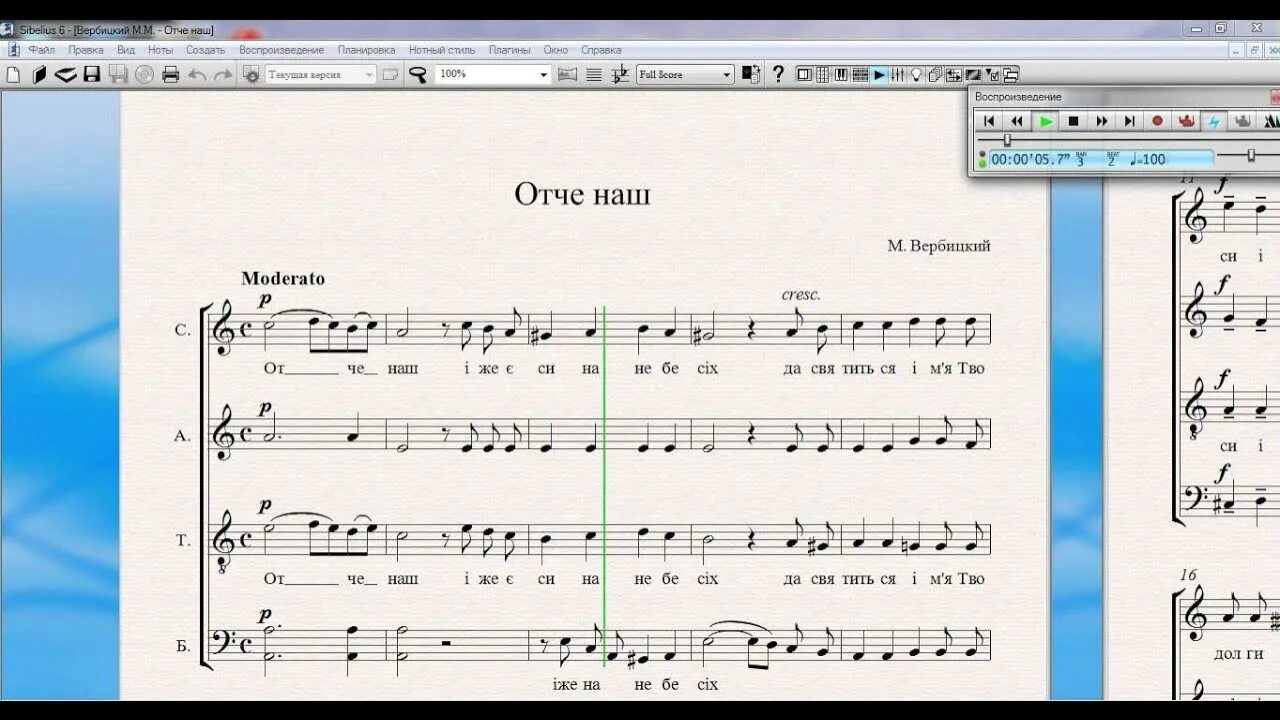Stop playback with the black square button

point(1074,121)
